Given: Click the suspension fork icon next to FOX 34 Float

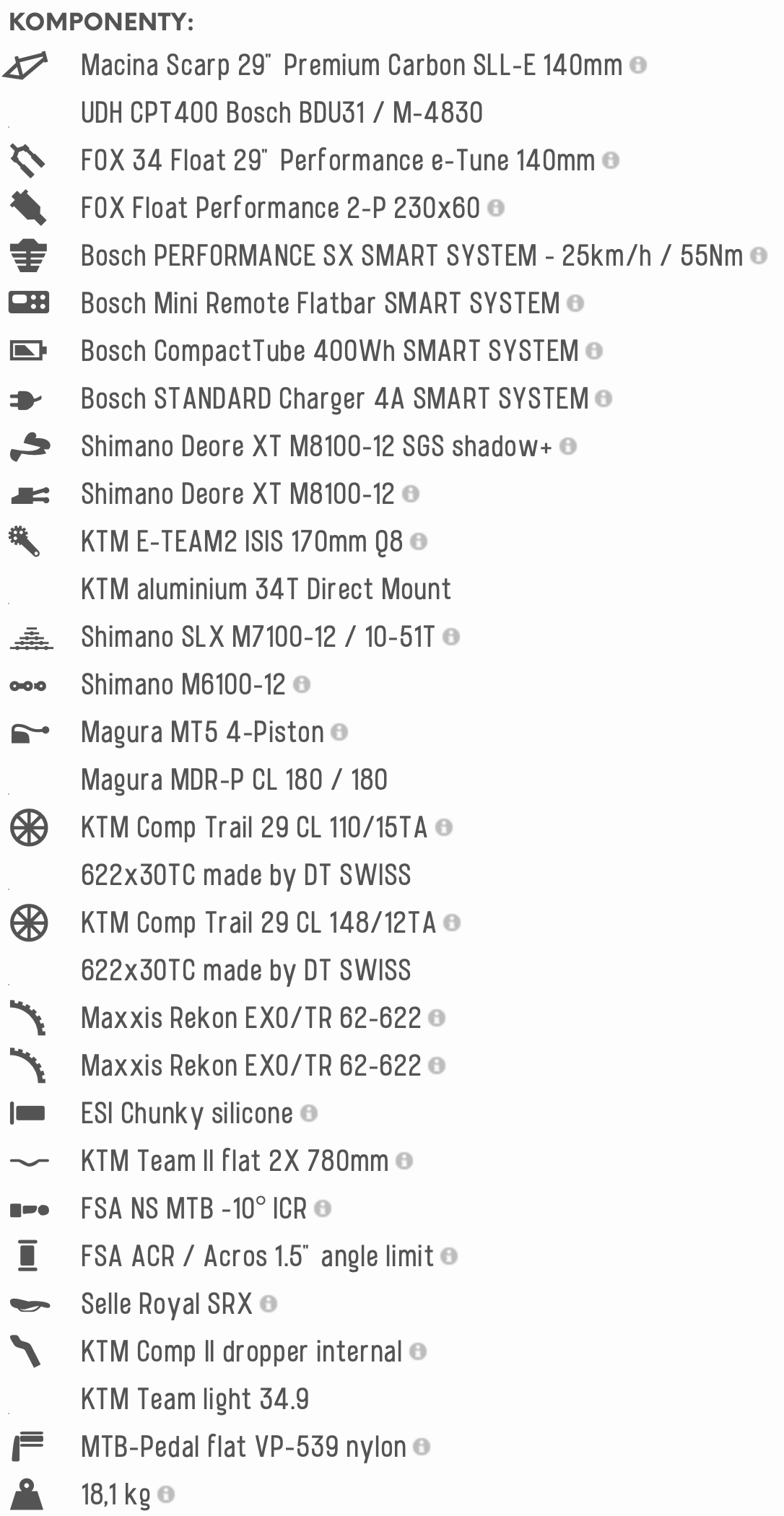Looking at the screenshot, I should coord(27,160).
